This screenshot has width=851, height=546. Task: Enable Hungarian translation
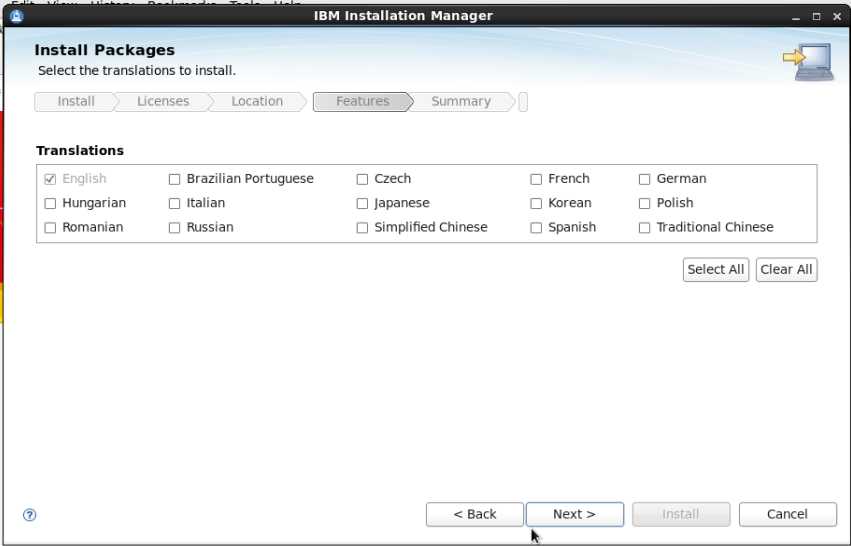click(x=50, y=204)
